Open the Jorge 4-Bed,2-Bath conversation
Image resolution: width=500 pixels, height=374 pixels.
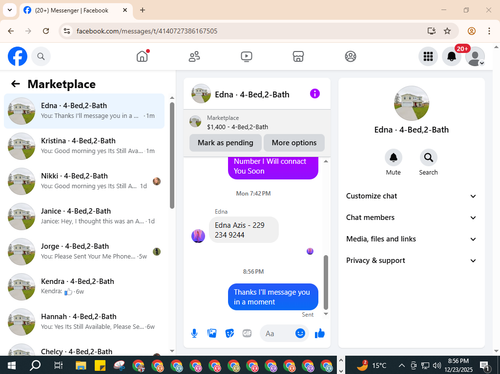84,251
